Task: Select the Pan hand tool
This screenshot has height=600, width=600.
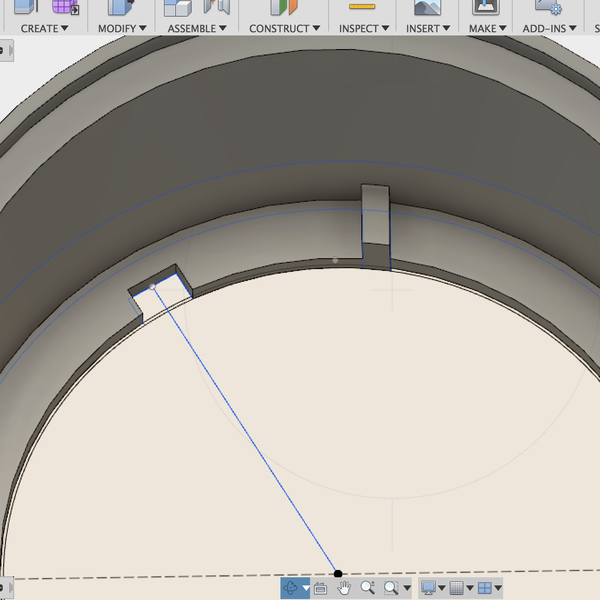Action: pos(345,588)
